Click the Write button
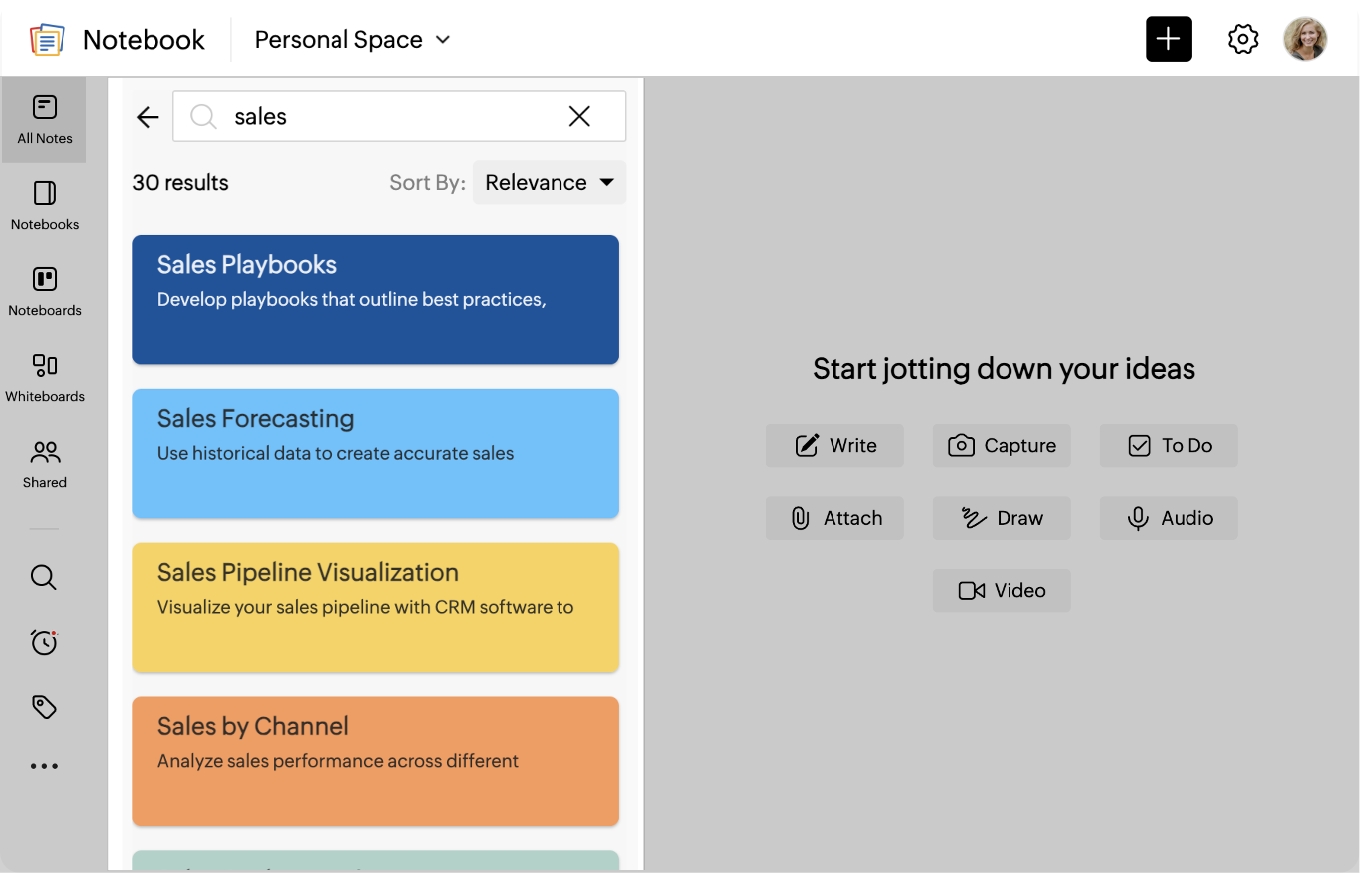Viewport: 1360px width, 873px height. (x=835, y=446)
